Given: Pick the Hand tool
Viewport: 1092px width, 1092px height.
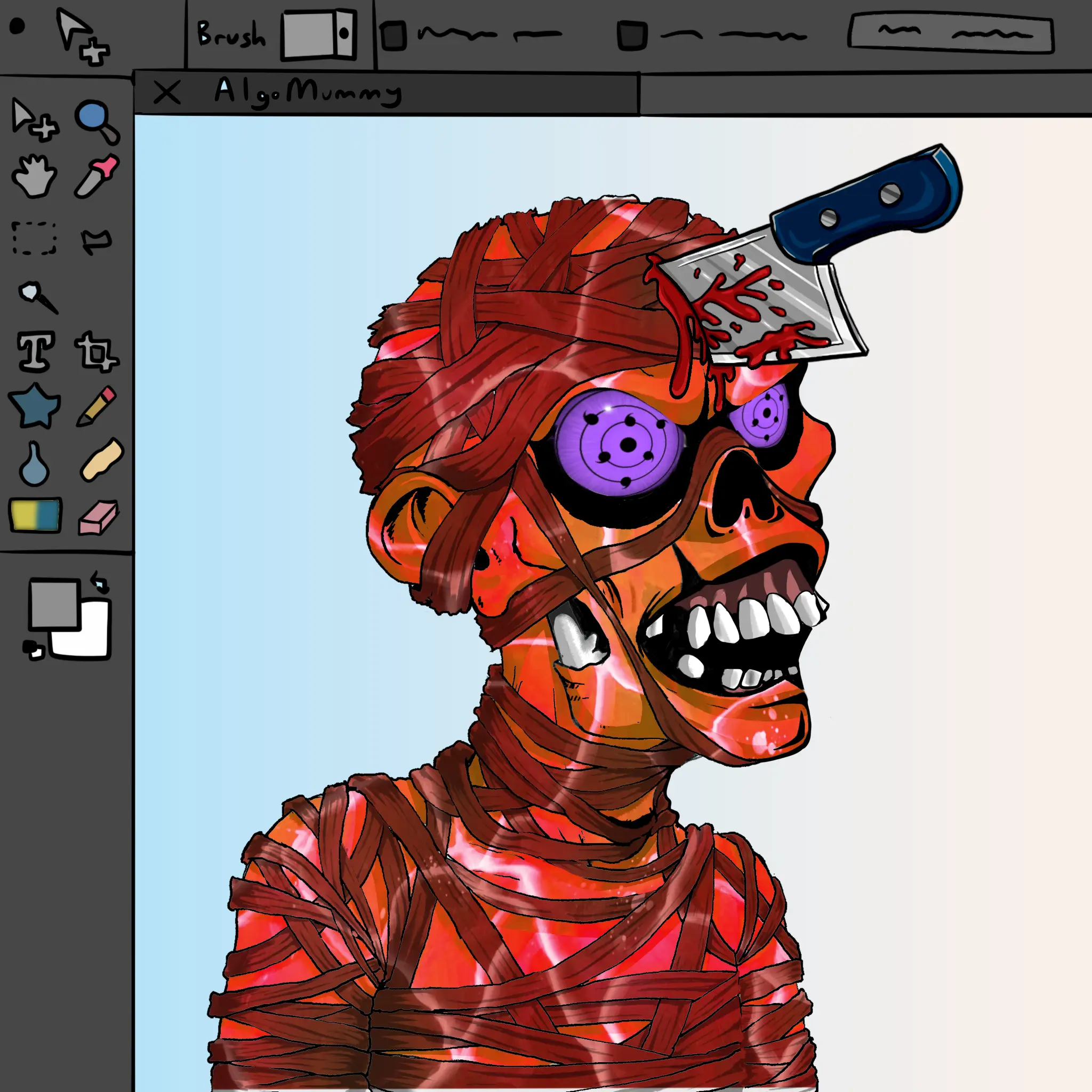Looking at the screenshot, I should (x=35, y=175).
